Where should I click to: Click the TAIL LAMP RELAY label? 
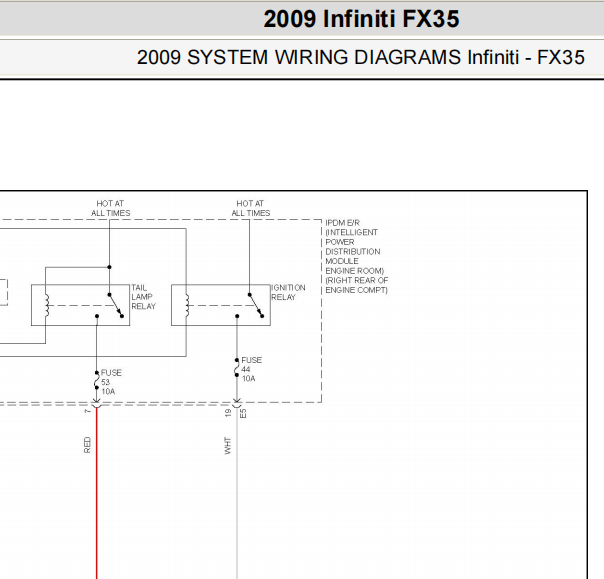[x=143, y=297]
